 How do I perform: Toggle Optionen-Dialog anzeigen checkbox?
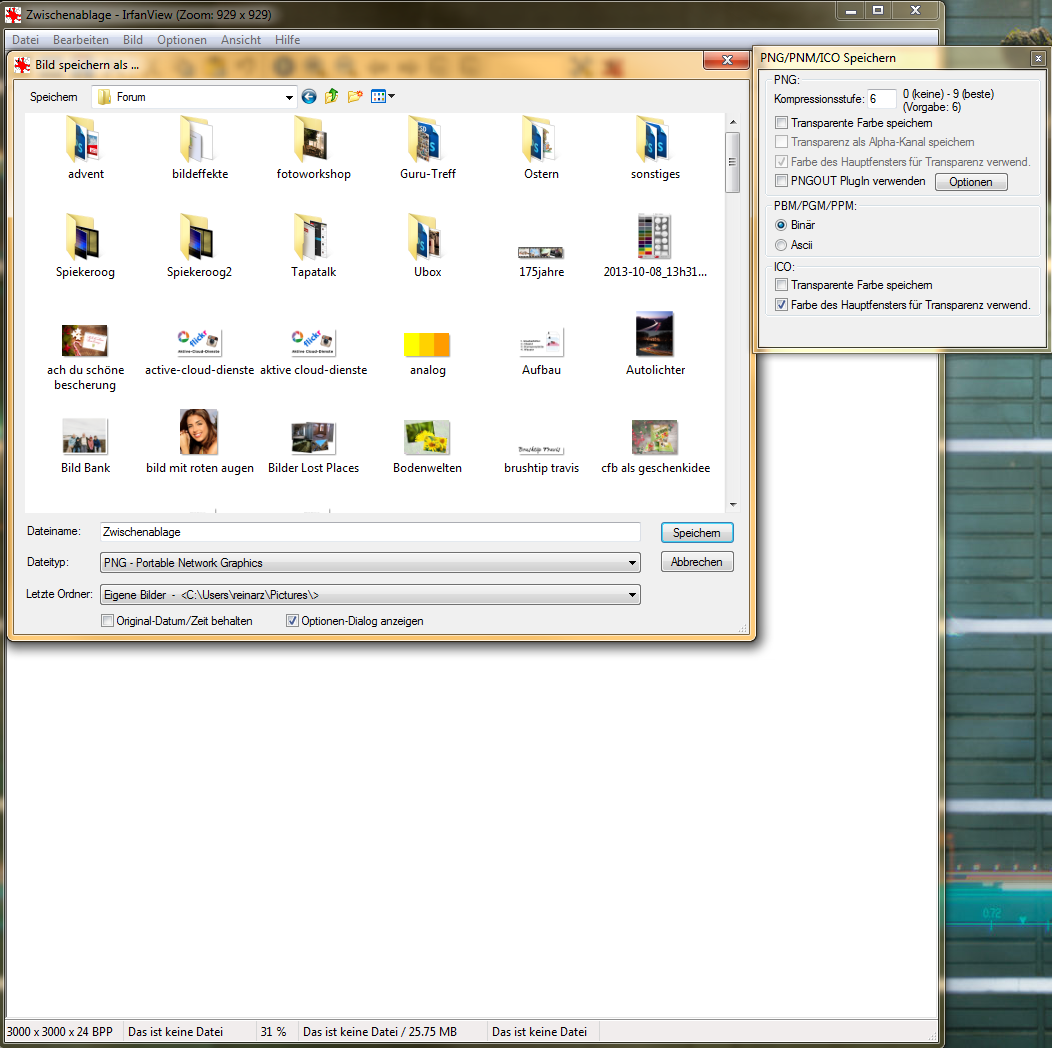293,621
